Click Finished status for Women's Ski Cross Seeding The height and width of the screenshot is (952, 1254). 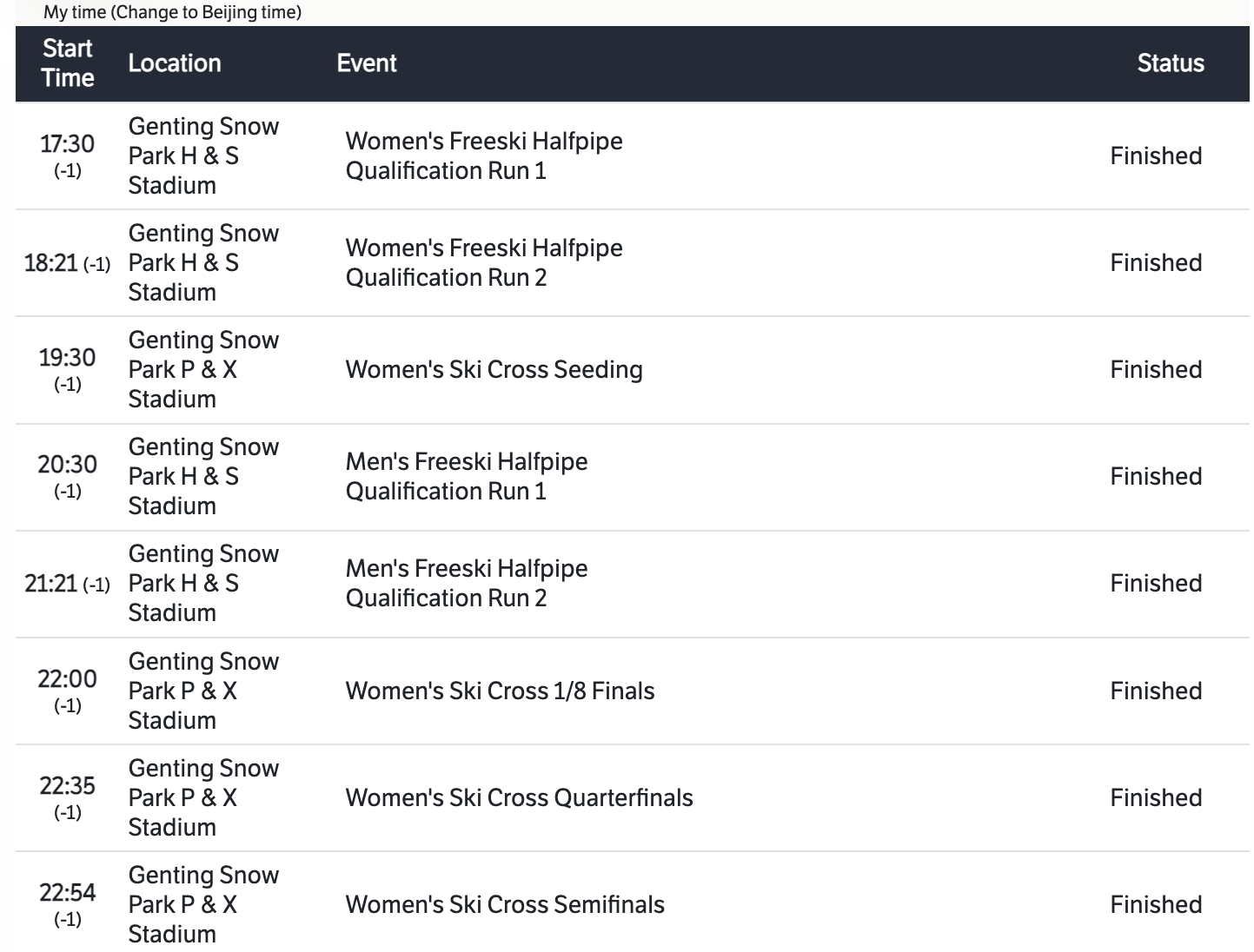click(x=1155, y=370)
